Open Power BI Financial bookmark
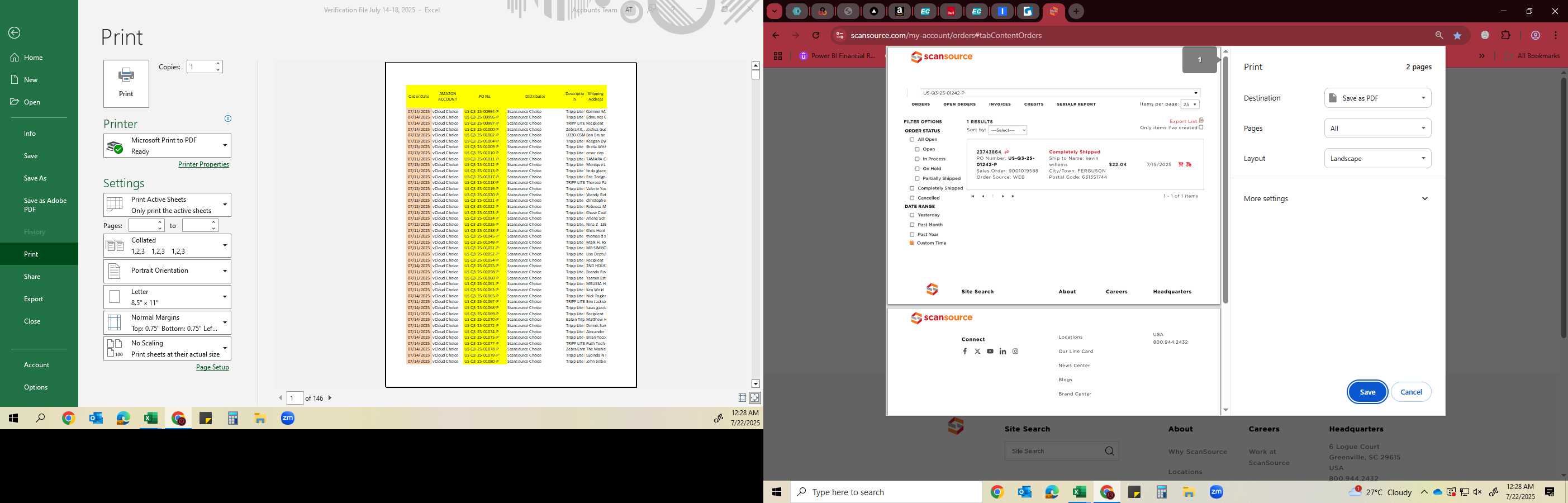The image size is (1568, 503). coord(837,56)
